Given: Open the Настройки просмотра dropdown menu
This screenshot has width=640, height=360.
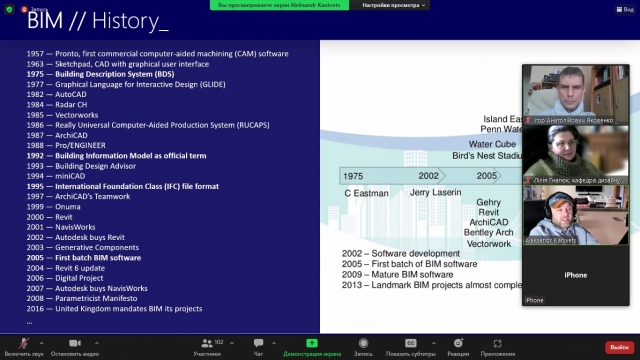Looking at the screenshot, I should tap(393, 5).
